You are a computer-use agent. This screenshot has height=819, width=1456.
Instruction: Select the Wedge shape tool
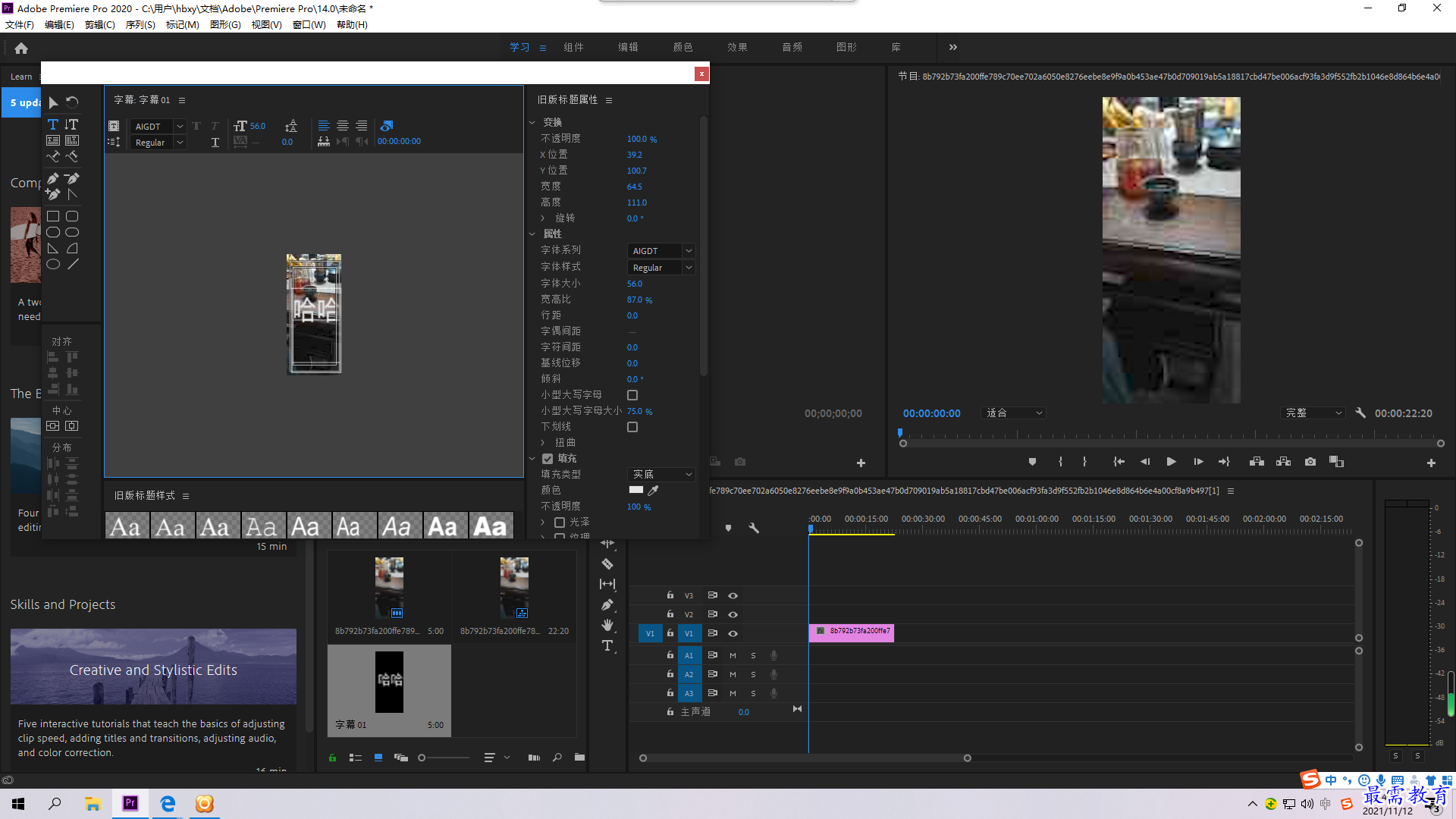pos(53,249)
